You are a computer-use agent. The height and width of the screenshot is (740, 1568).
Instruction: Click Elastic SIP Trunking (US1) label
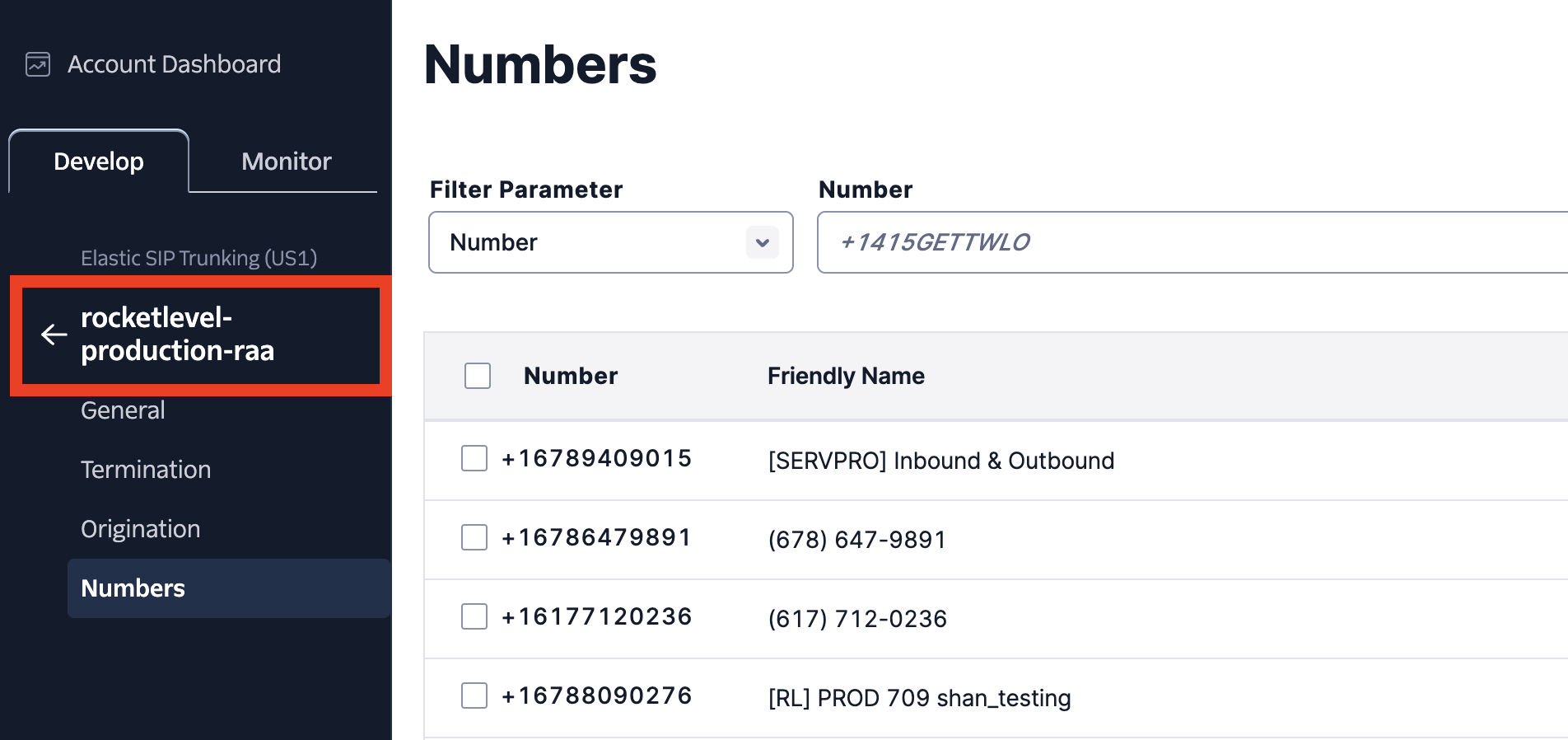(198, 258)
